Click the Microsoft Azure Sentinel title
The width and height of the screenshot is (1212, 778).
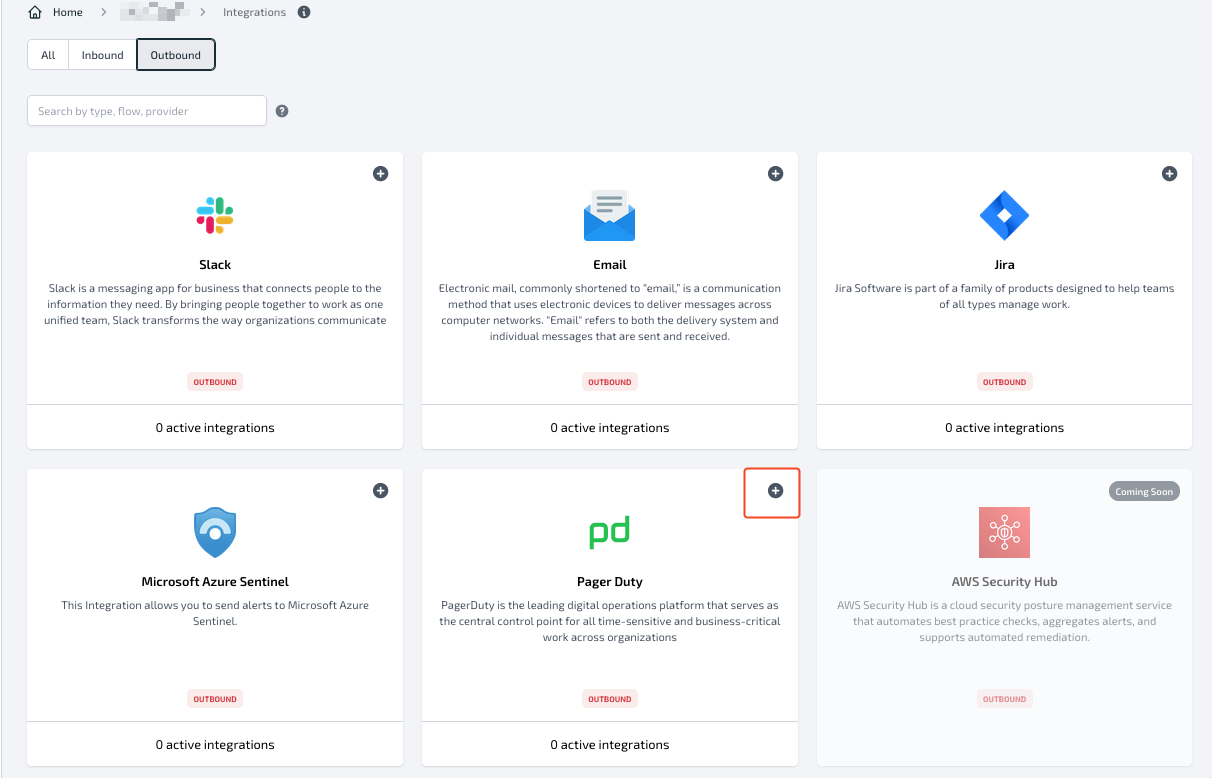(215, 582)
